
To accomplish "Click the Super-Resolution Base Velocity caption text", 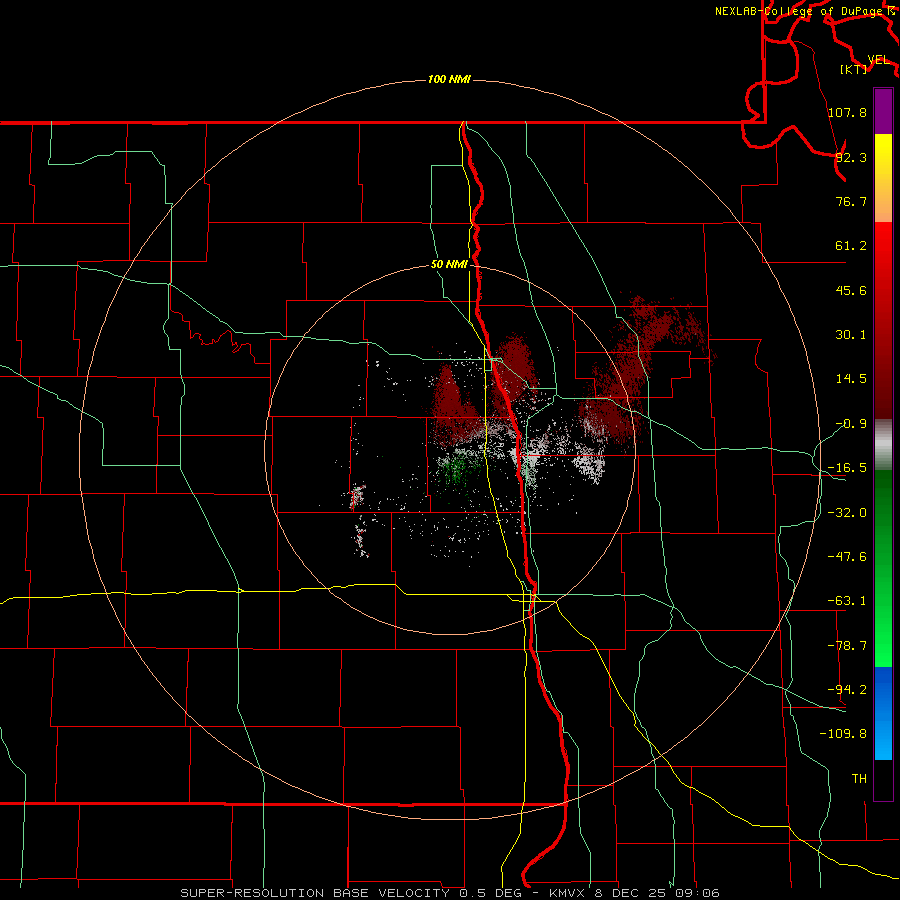I will pyautogui.click(x=449, y=893).
